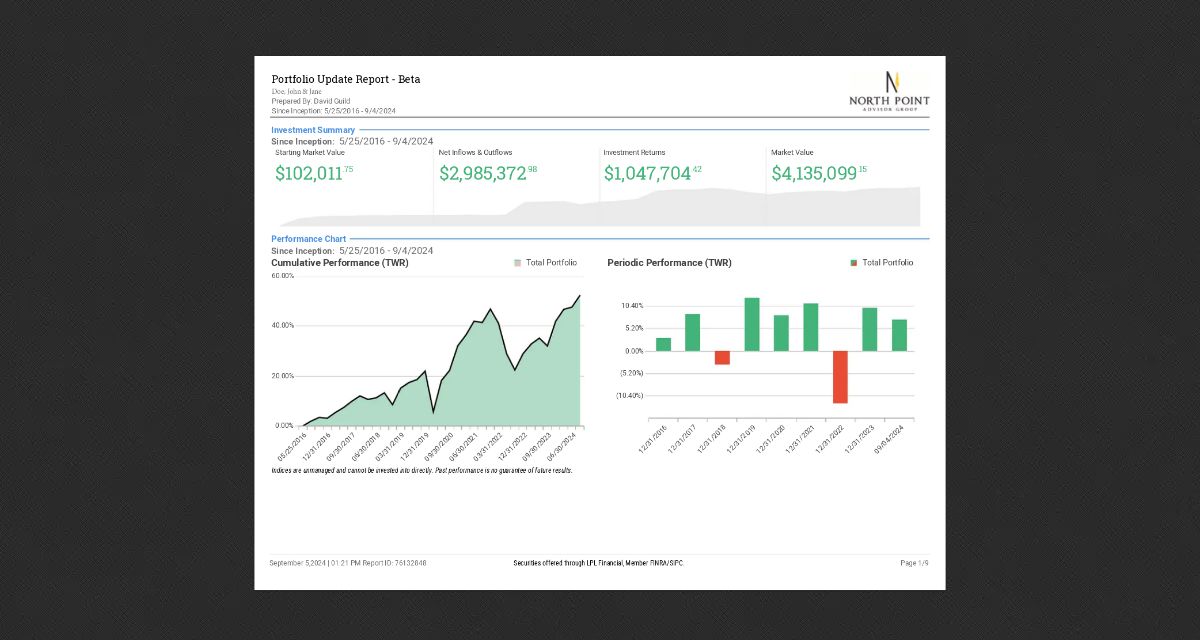Viewport: 1200px width, 640px height.
Task: Click the green Total Portfolio legend square on cumulative chart
Action: [x=517, y=262]
